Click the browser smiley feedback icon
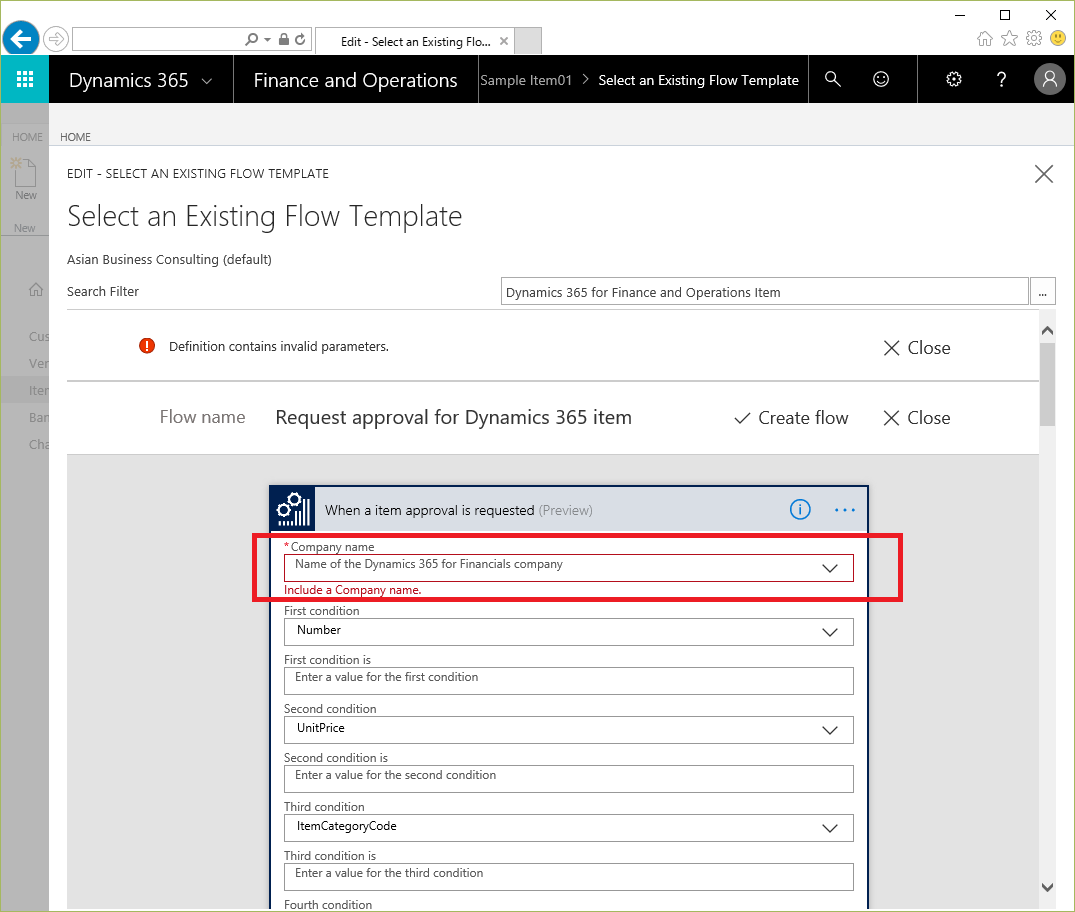This screenshot has height=912, width=1075. (1058, 38)
